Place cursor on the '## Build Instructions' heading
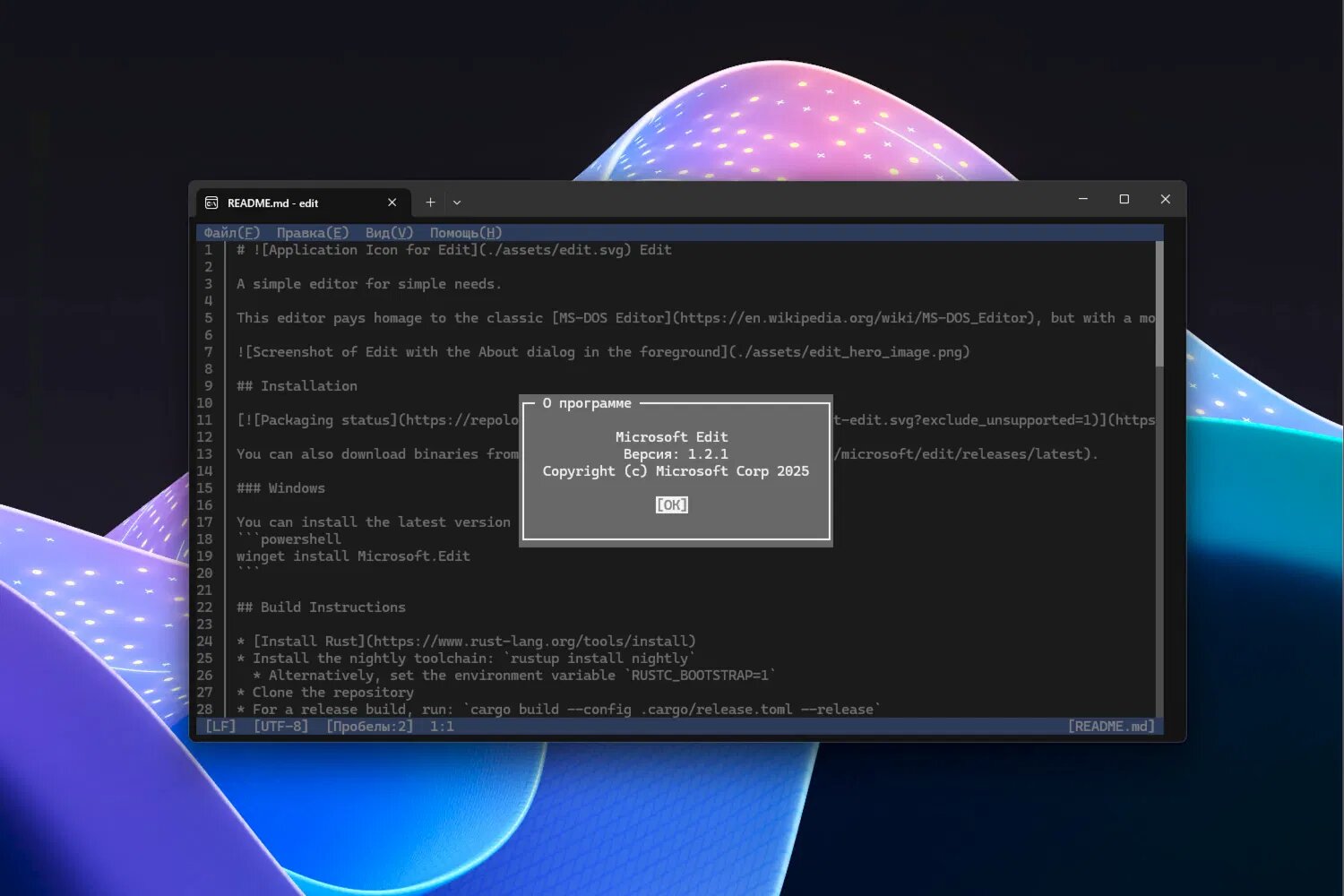 coord(321,607)
